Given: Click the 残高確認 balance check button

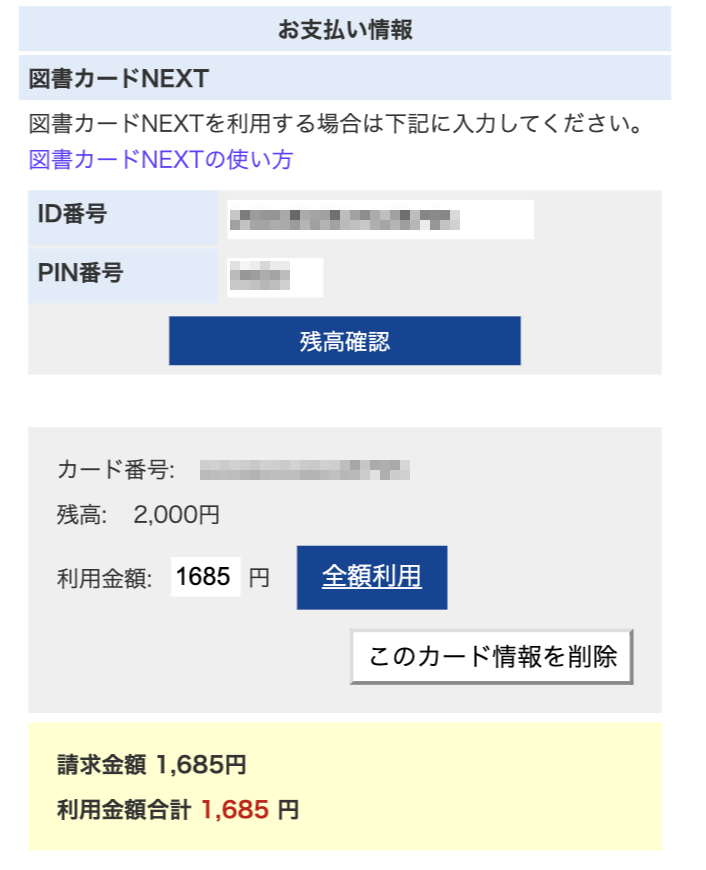Looking at the screenshot, I should (345, 340).
